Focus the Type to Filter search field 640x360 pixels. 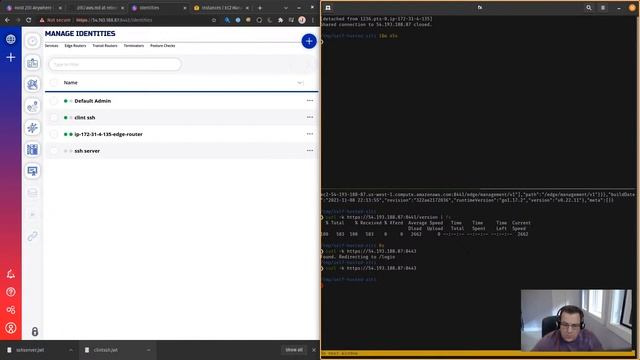pyautogui.click(x=115, y=64)
